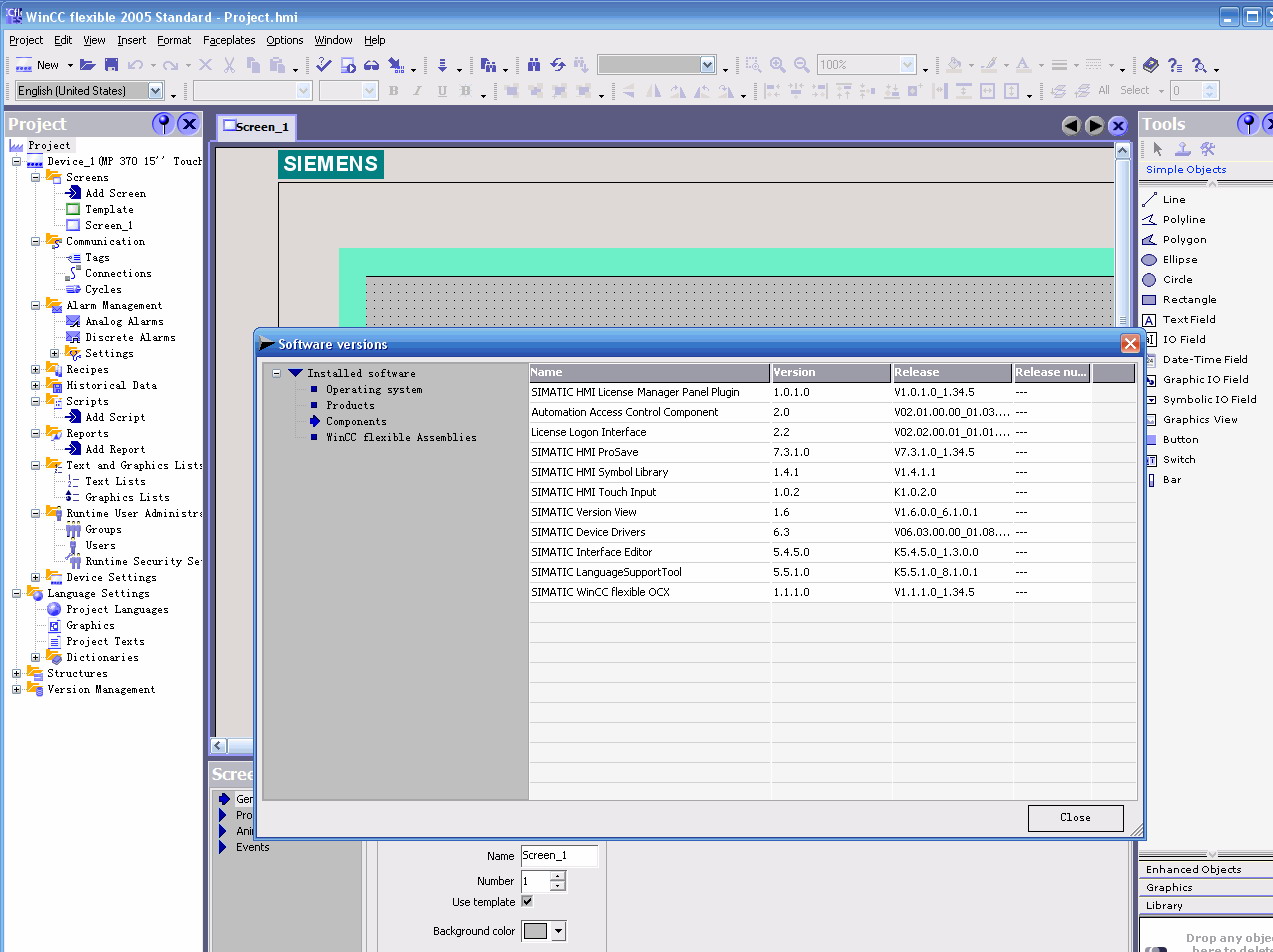Click the Version column header
Viewport: 1273px width, 952px height.
click(x=831, y=373)
